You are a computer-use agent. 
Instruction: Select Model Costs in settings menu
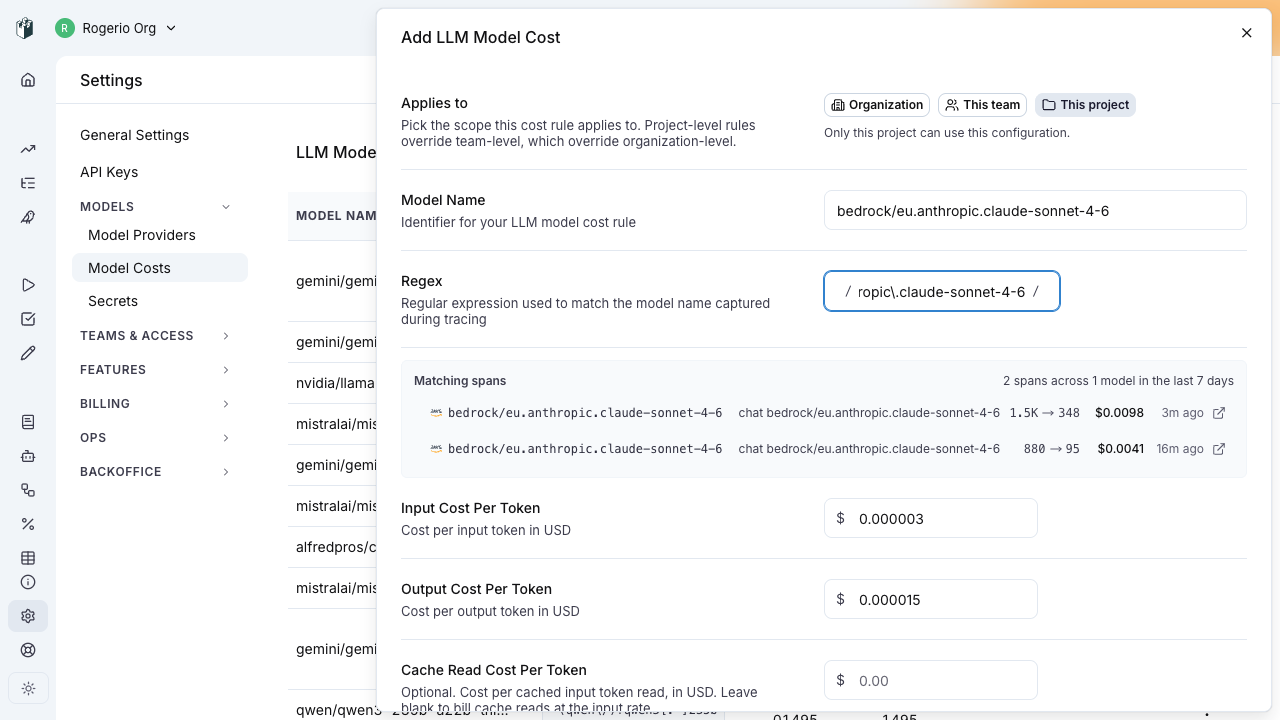pyautogui.click(x=160, y=268)
